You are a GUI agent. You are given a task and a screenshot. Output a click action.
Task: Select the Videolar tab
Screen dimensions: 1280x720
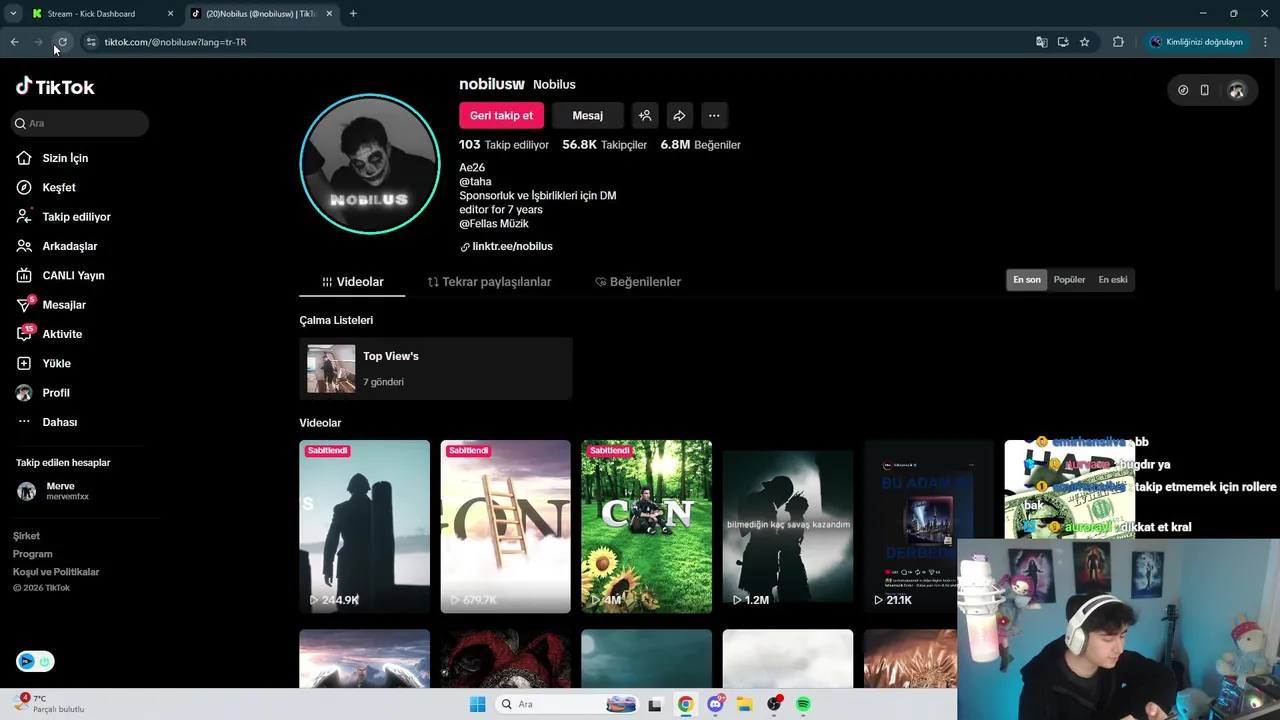[352, 282]
